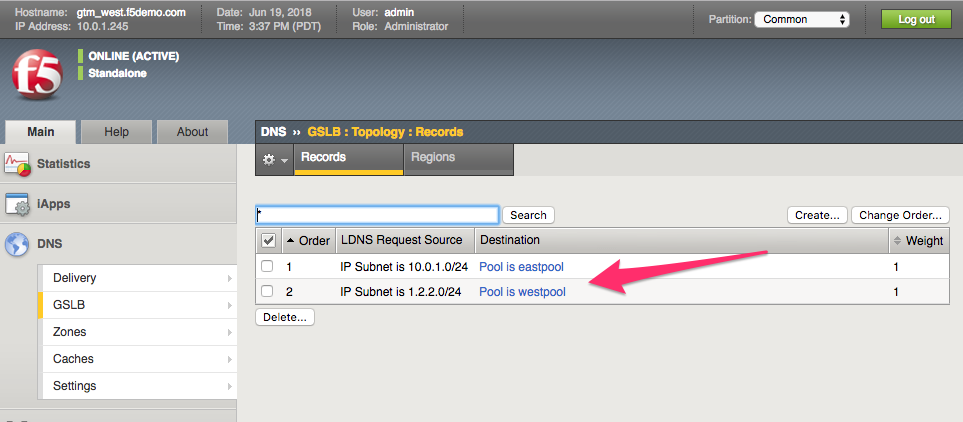Click the Weight column sort arrows
This screenshot has width=963, height=422.
(x=897, y=240)
